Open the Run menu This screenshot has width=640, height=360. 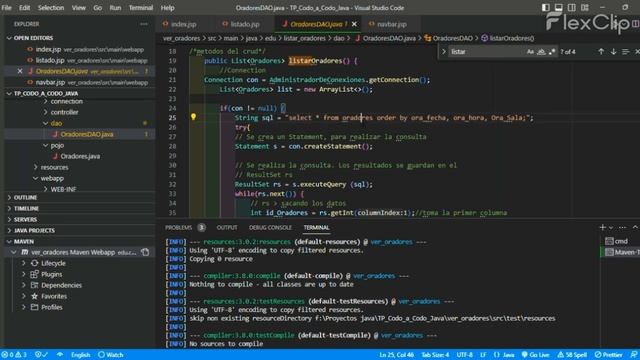click(x=115, y=7)
